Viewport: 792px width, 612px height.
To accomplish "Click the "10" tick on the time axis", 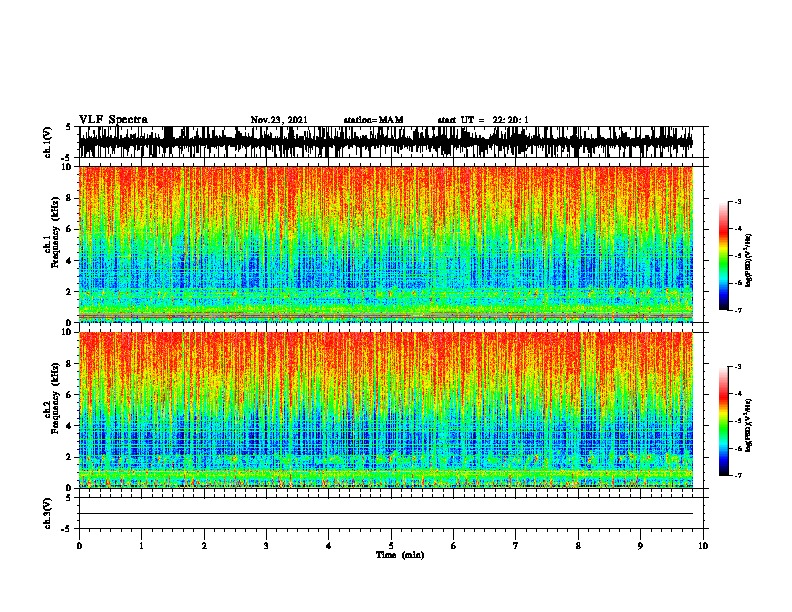I will click(703, 546).
